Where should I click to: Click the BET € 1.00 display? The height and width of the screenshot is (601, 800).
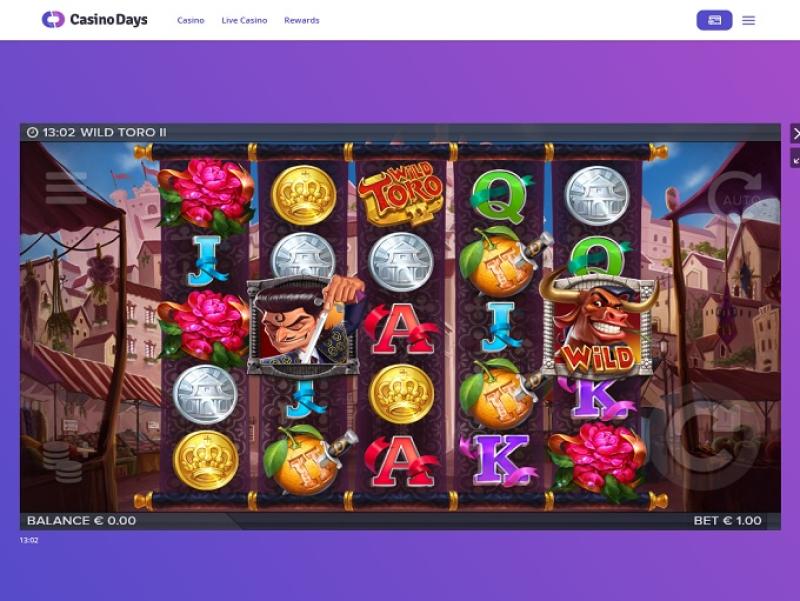[727, 521]
